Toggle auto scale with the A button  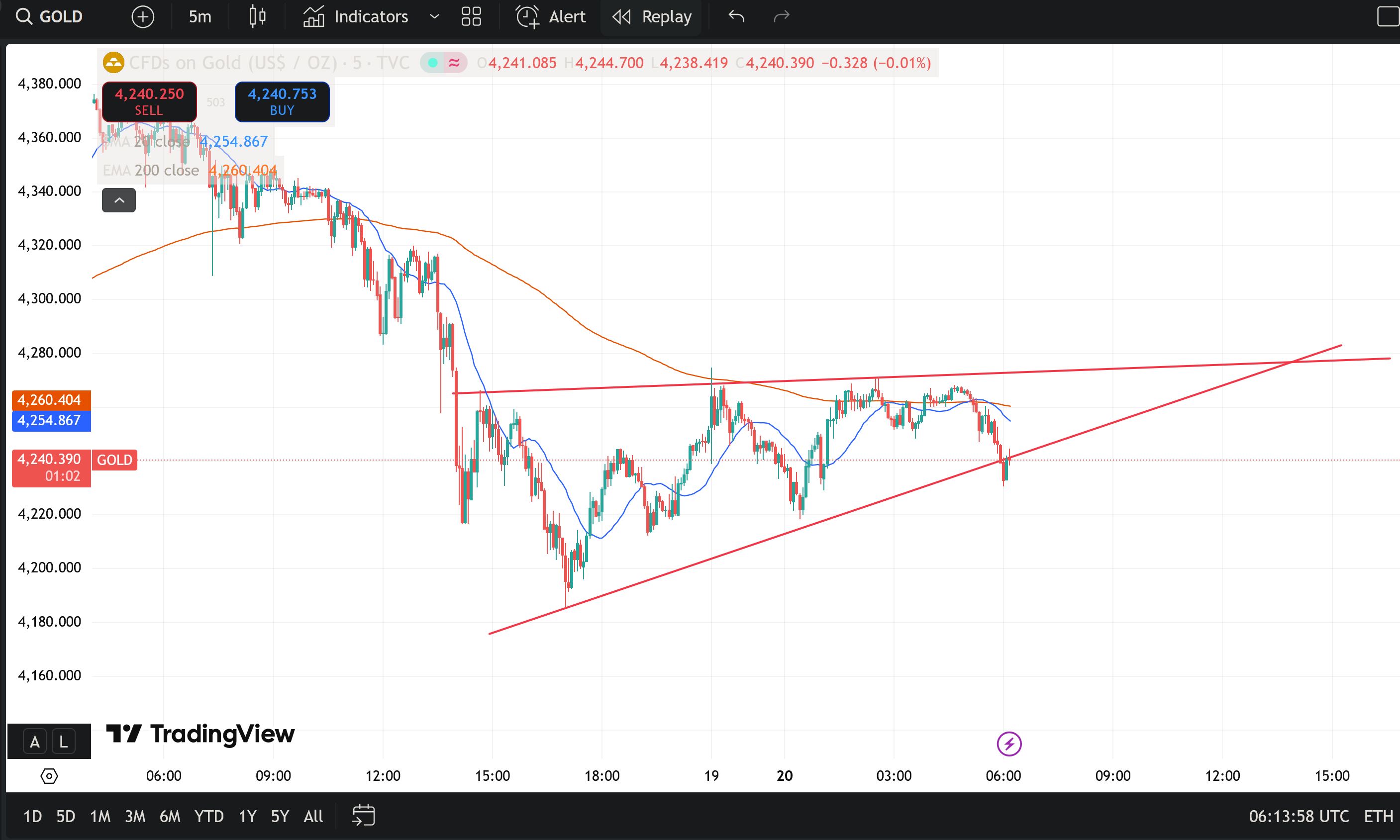[x=35, y=742]
